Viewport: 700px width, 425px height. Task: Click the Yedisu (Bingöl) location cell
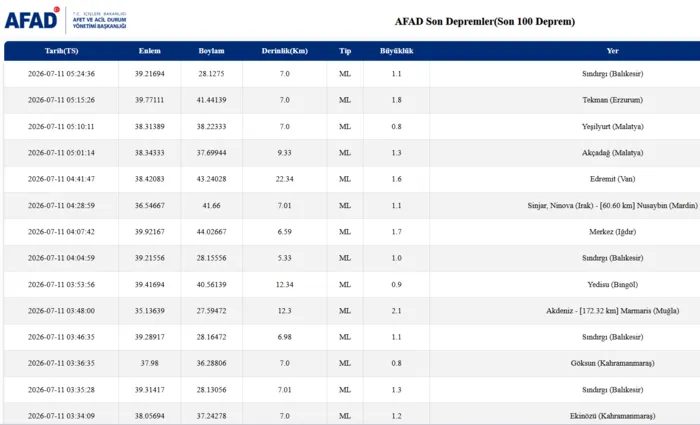point(612,284)
